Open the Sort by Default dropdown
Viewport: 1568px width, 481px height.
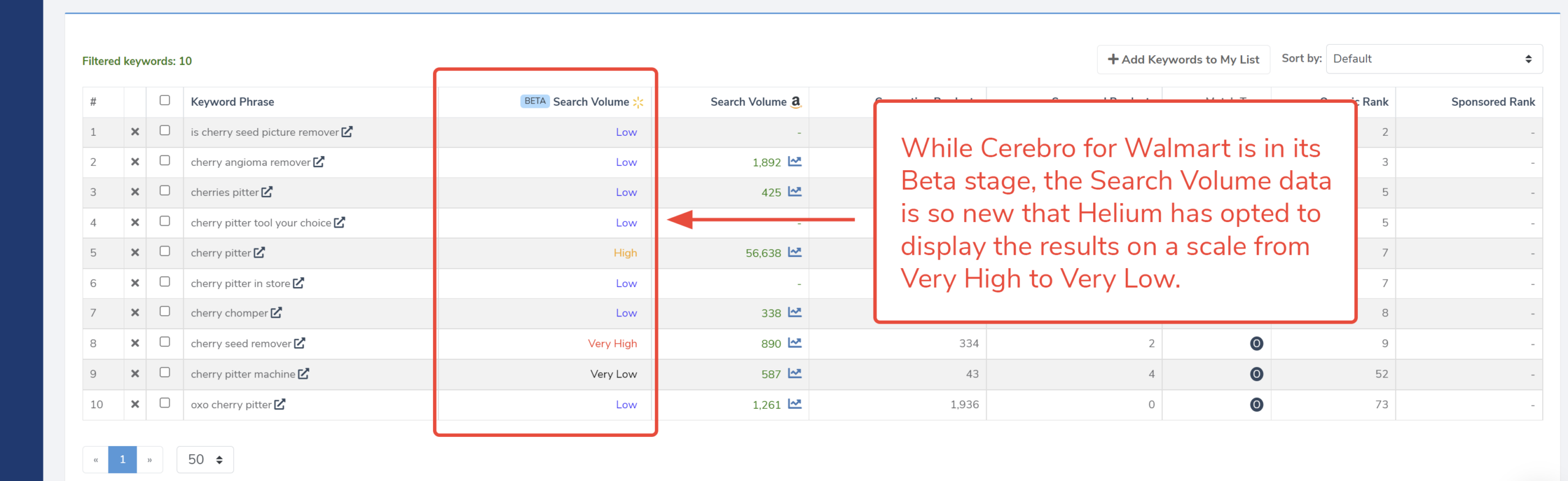(x=1433, y=59)
